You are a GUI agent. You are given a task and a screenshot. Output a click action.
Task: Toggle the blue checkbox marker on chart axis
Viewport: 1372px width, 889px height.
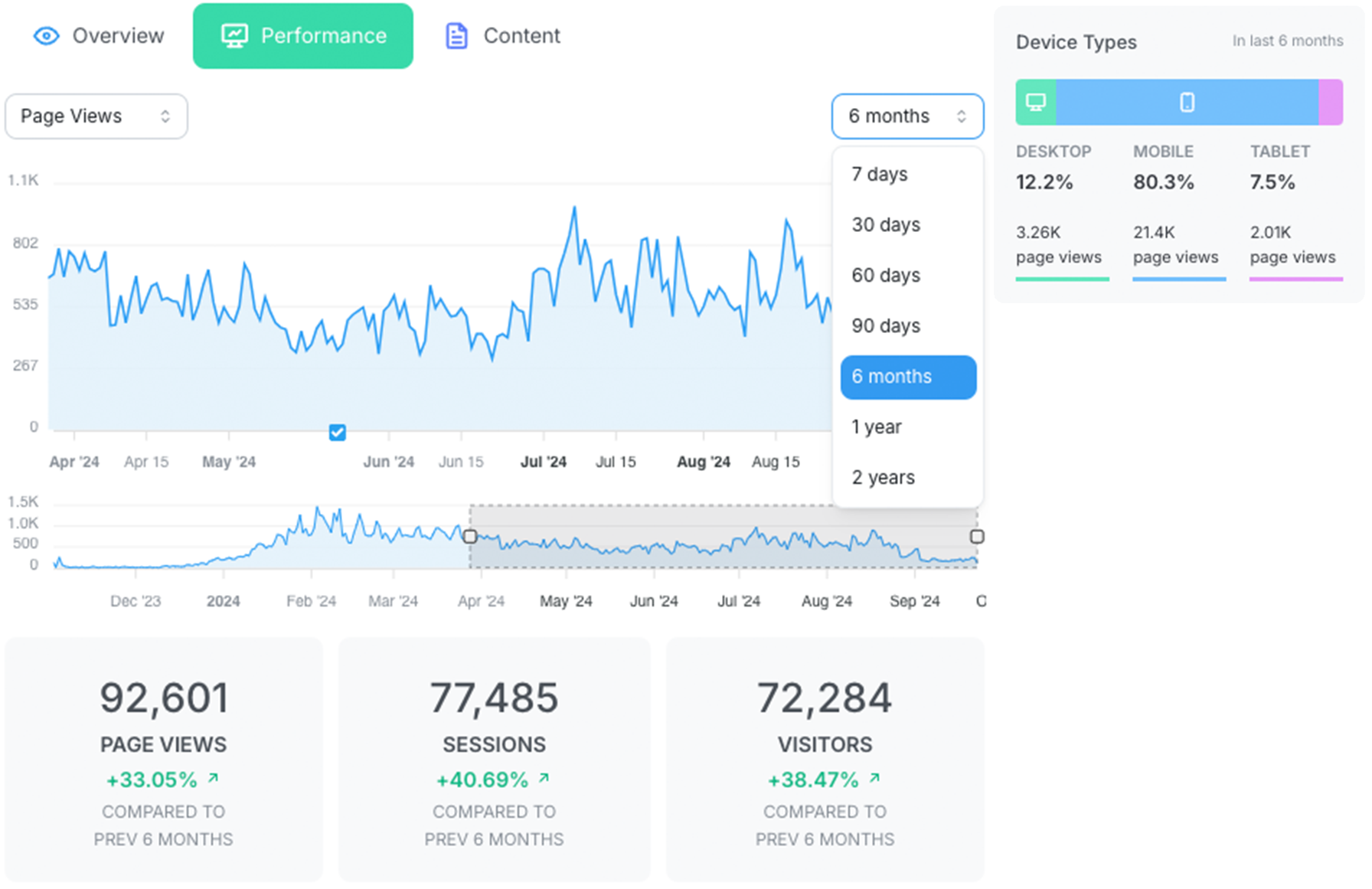click(x=337, y=433)
